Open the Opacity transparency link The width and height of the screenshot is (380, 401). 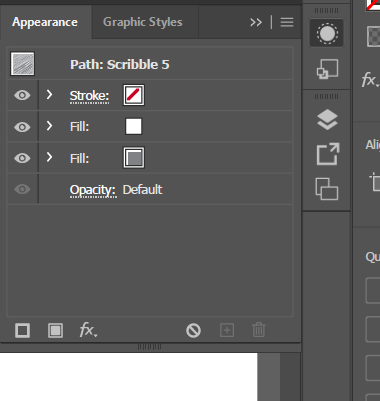pos(93,190)
